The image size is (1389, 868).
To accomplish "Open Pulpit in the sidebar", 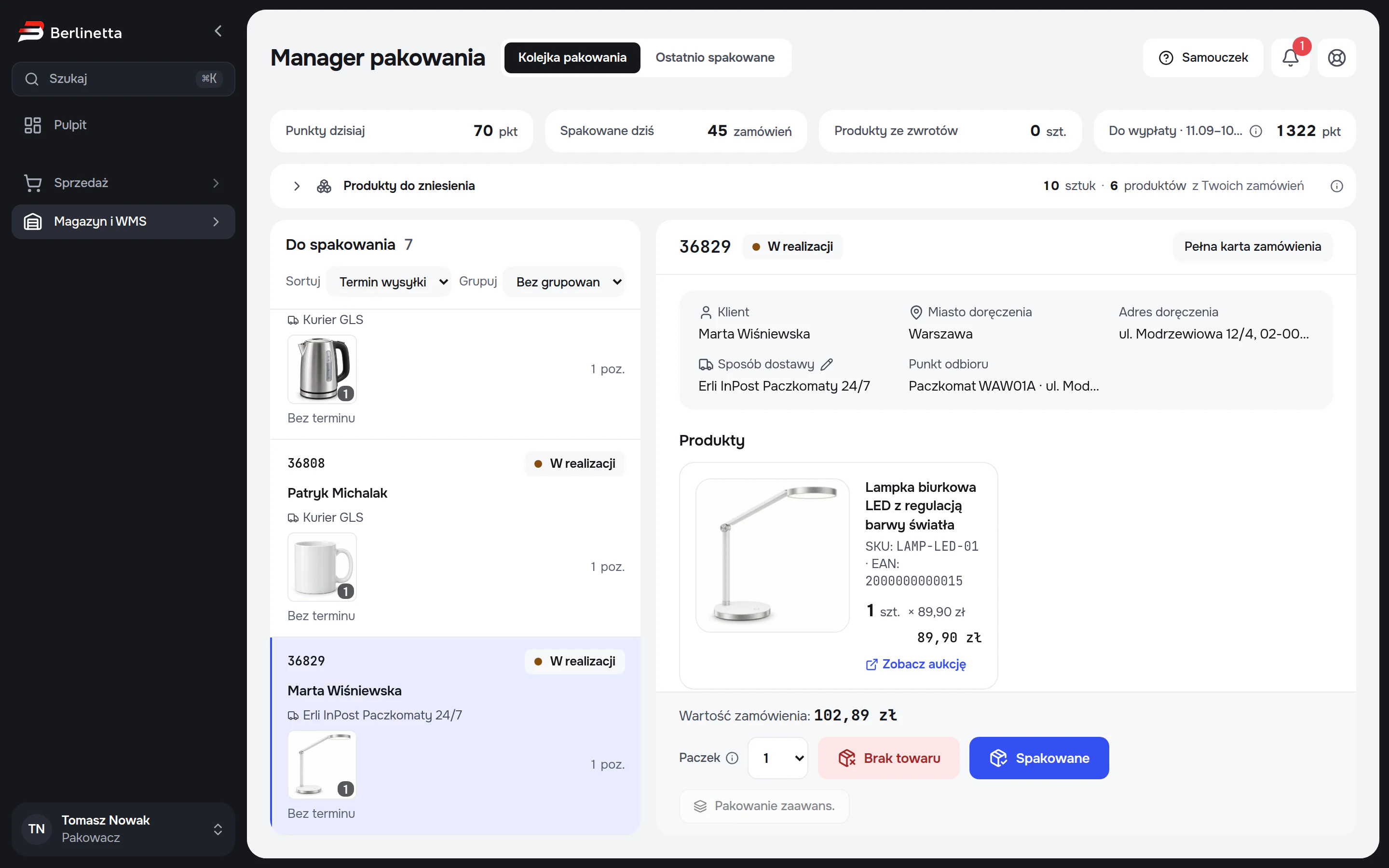I will (123, 125).
